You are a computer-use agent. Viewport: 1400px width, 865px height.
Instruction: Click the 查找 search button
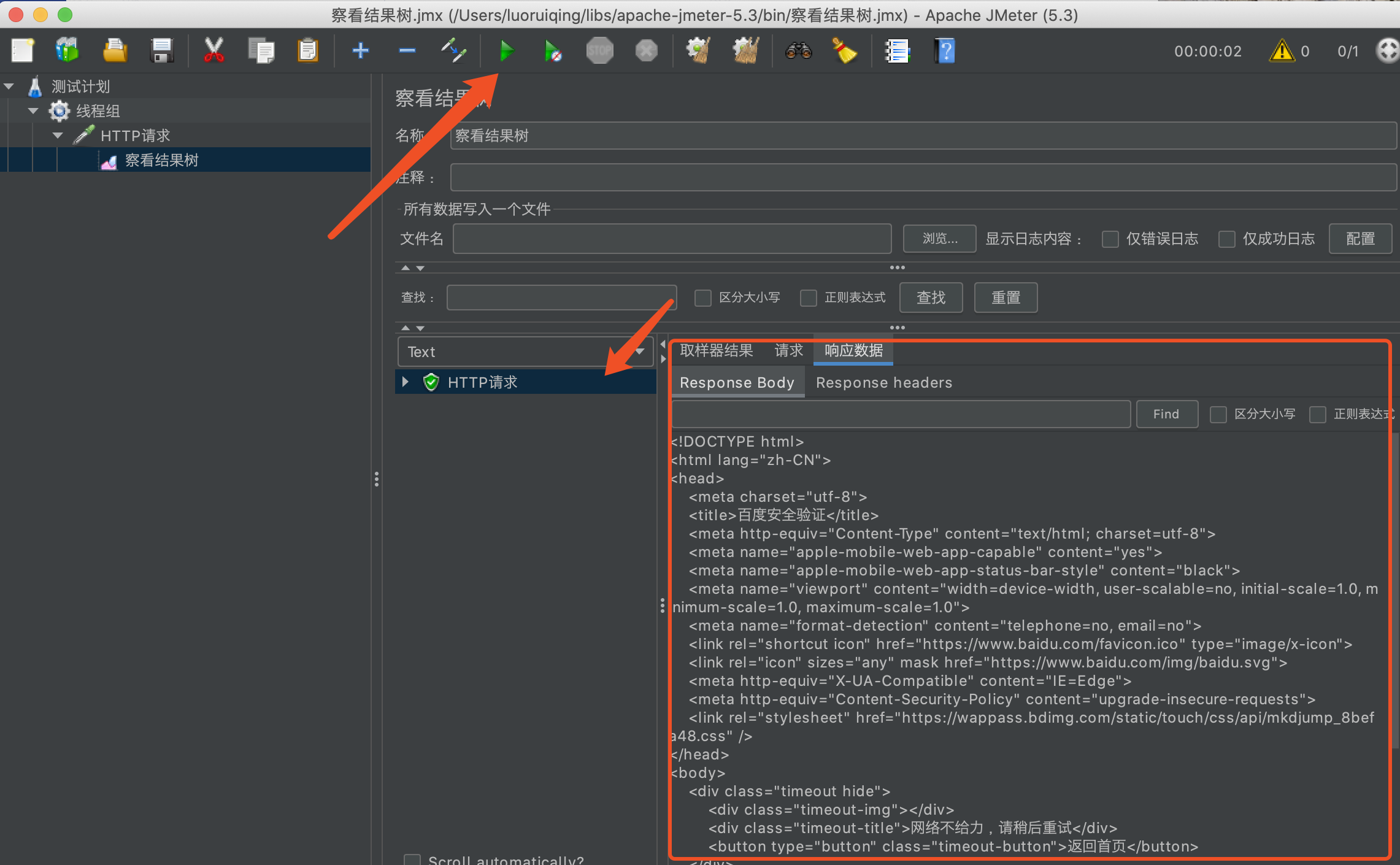tap(931, 298)
